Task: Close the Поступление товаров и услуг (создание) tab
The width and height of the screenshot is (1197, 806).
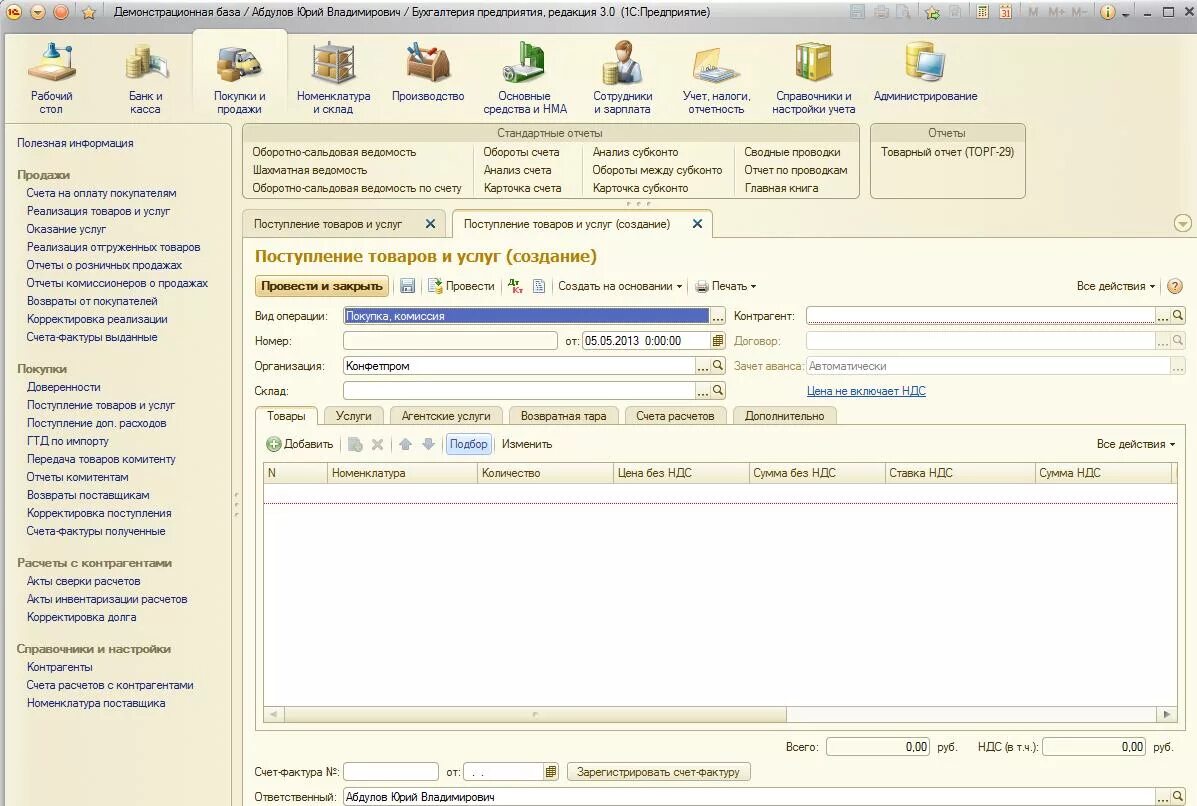Action: tap(697, 224)
